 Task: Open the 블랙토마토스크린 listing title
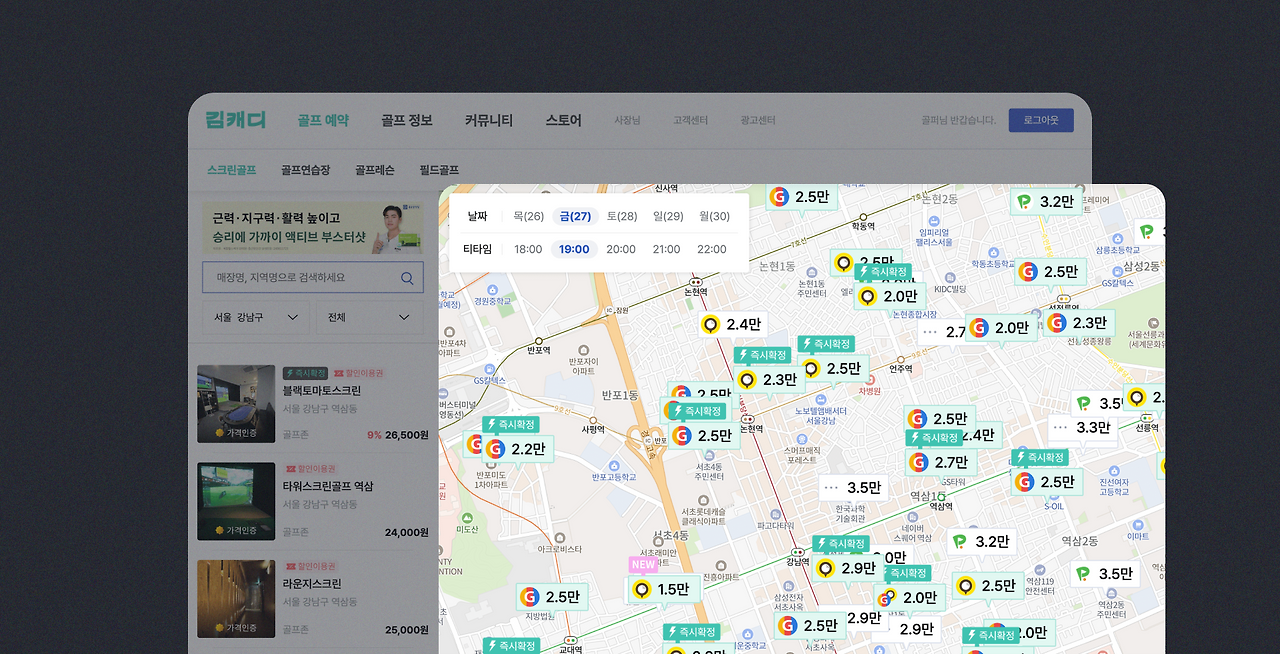(322, 391)
